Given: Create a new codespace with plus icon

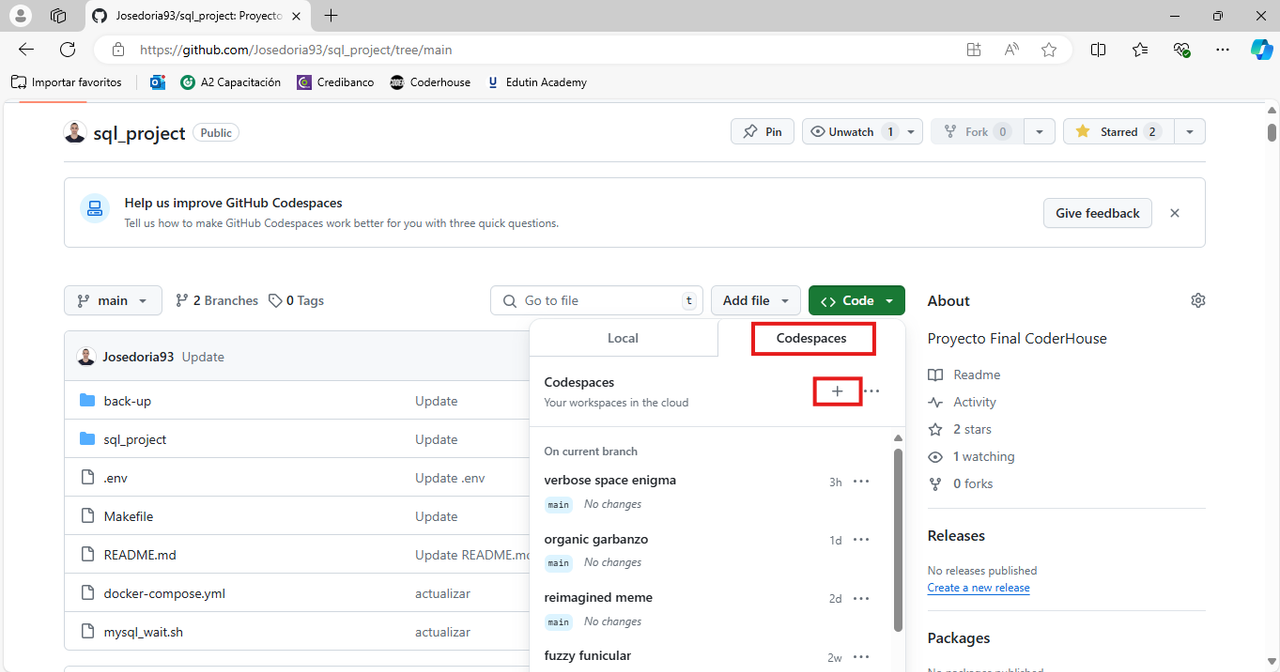Looking at the screenshot, I should click(837, 391).
